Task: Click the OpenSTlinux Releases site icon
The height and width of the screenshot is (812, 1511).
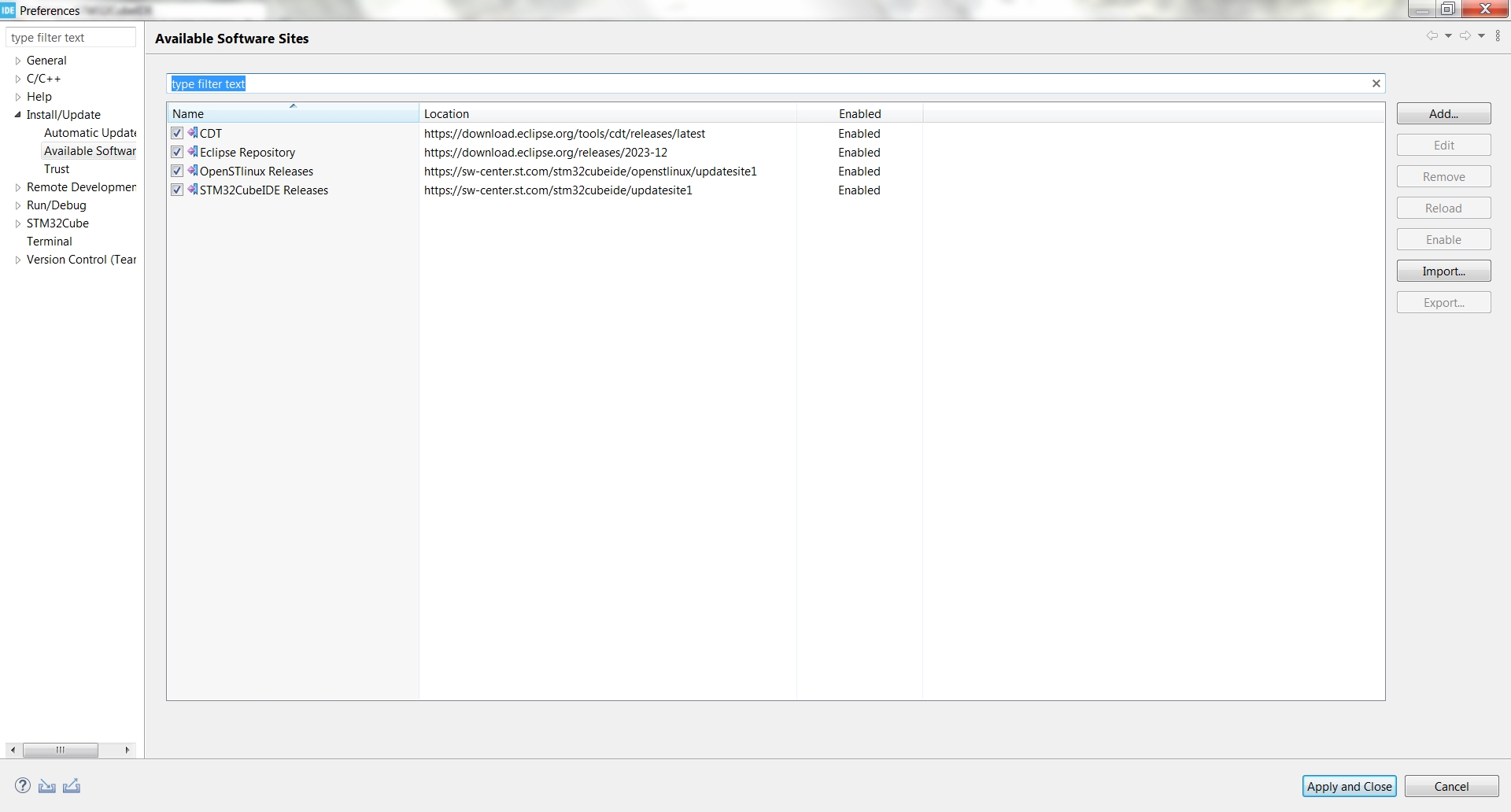Action: 193,171
